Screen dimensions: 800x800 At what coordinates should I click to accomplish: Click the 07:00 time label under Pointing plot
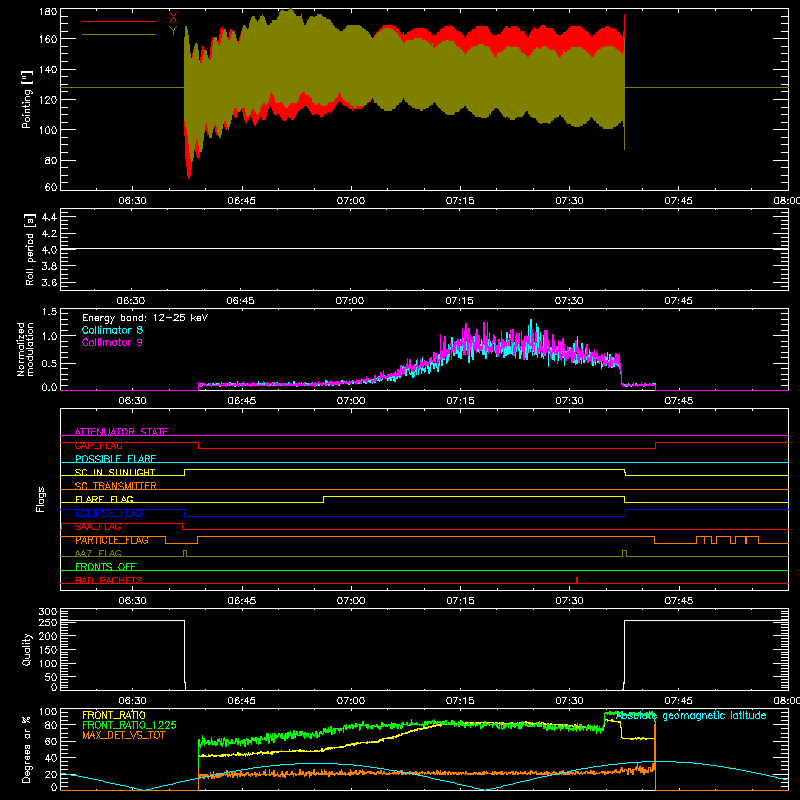pos(351,201)
